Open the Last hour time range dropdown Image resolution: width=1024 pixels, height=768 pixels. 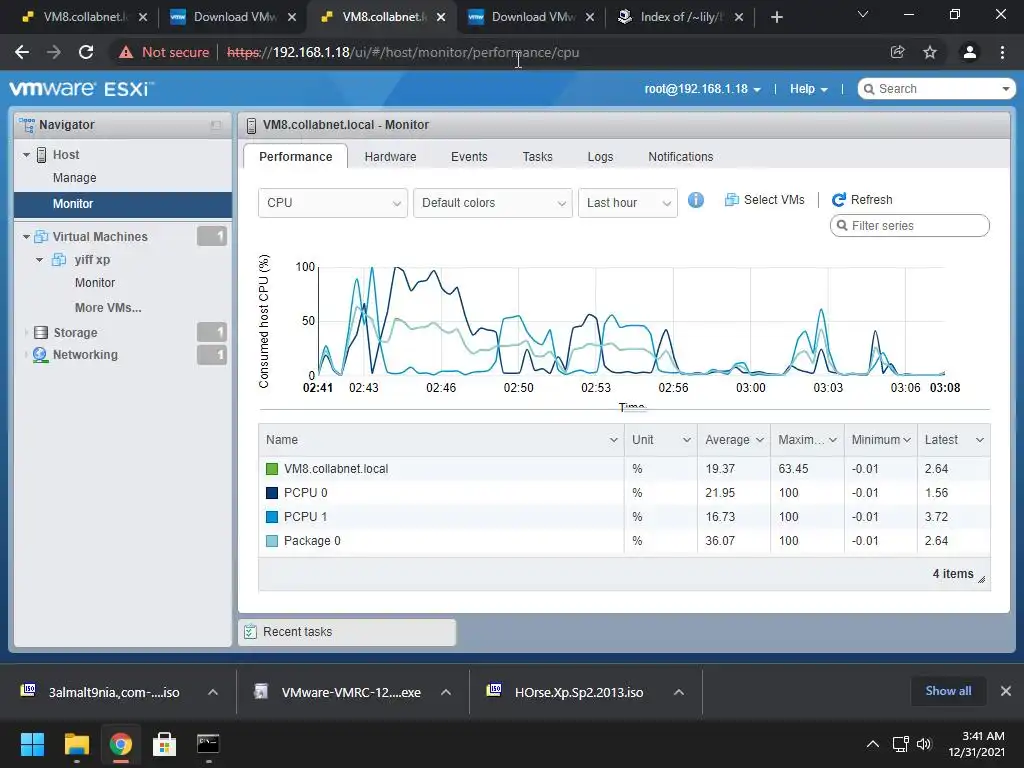(628, 203)
